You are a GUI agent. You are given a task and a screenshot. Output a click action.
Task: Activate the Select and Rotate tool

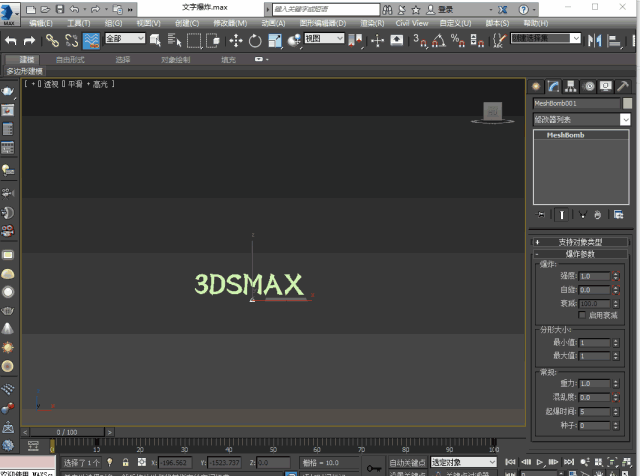tap(255, 40)
